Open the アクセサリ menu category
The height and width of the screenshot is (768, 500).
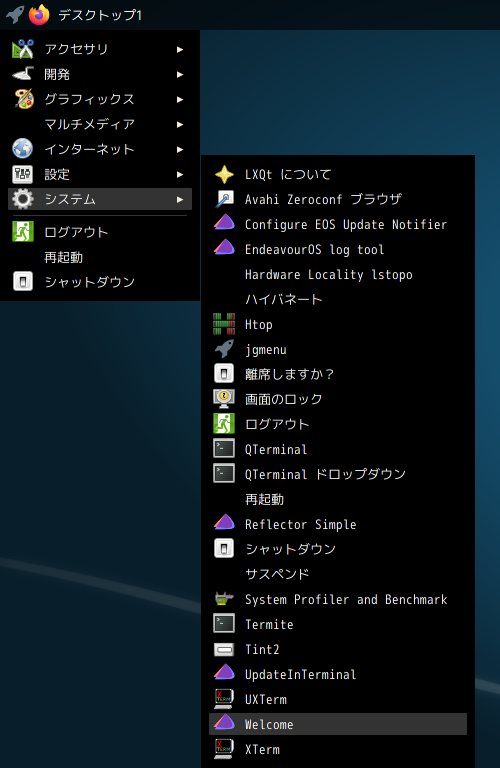click(100, 49)
